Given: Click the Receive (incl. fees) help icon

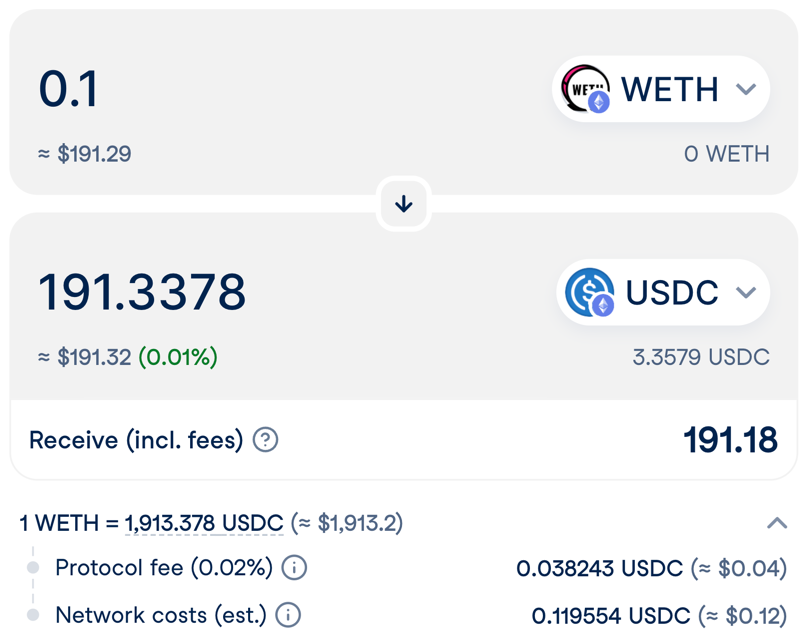Looking at the screenshot, I should pos(265,440).
